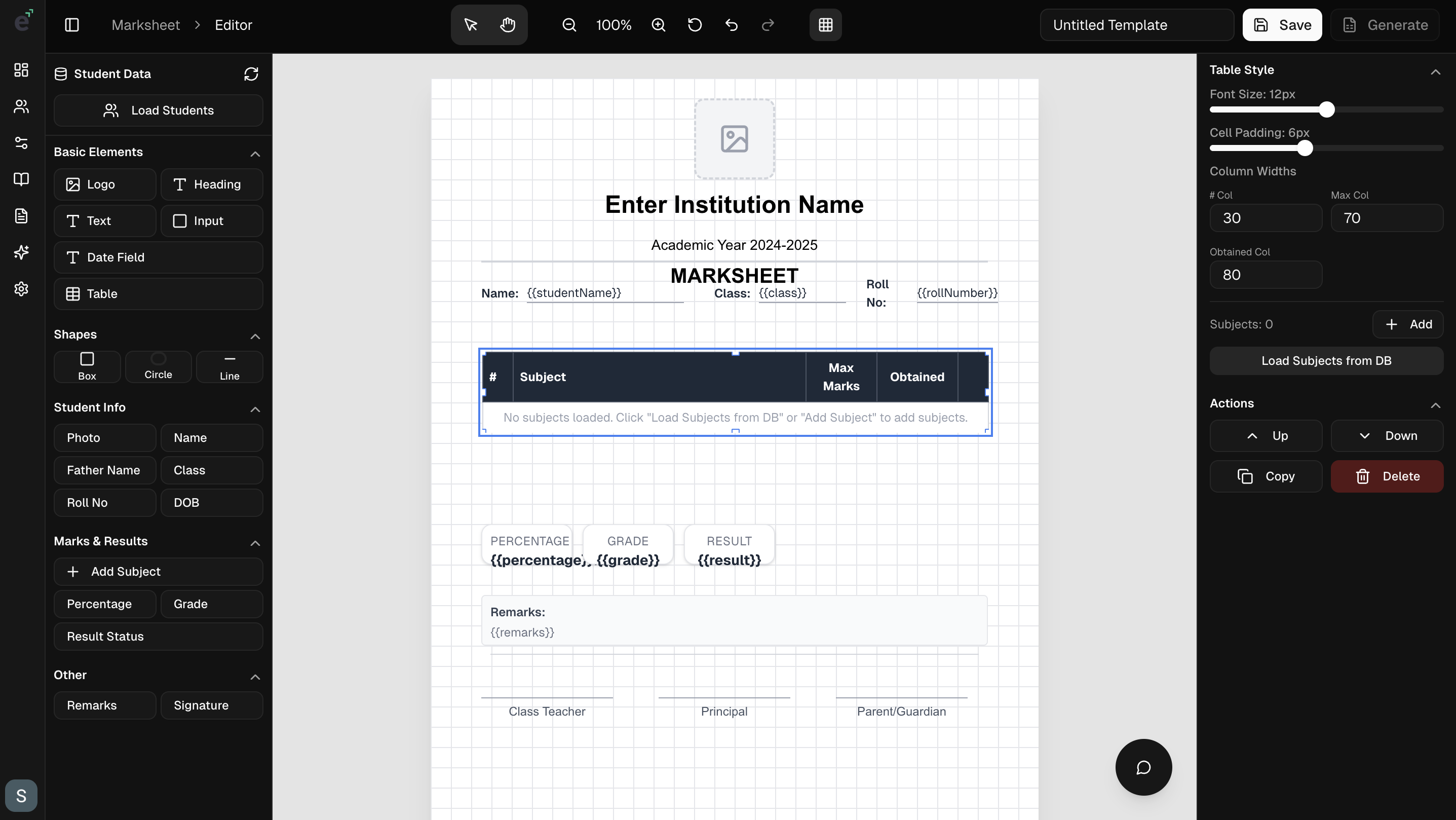
Task: Open Marksheet from the breadcrumb
Action: (145, 25)
